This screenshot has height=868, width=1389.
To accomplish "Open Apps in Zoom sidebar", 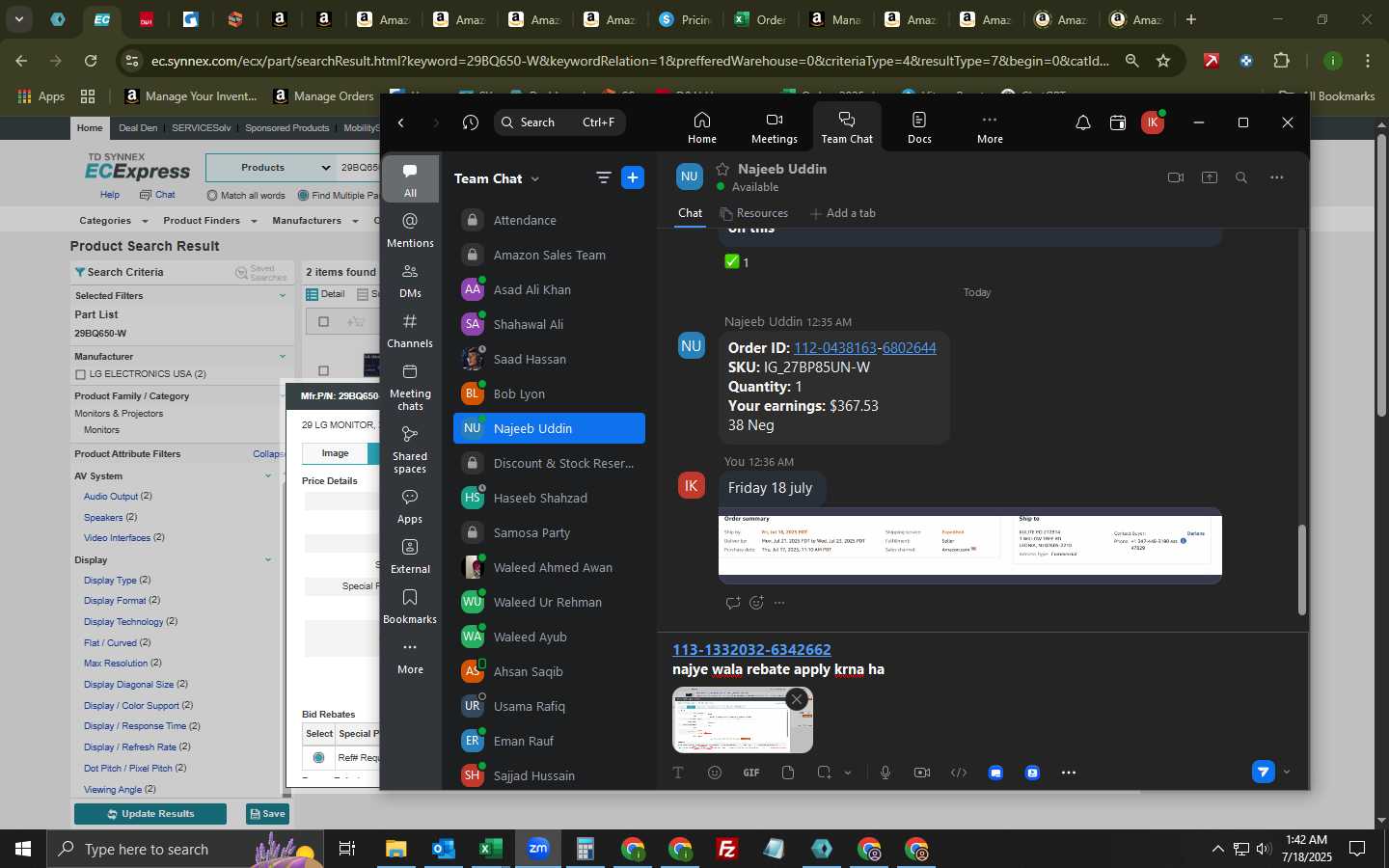I will [410, 505].
